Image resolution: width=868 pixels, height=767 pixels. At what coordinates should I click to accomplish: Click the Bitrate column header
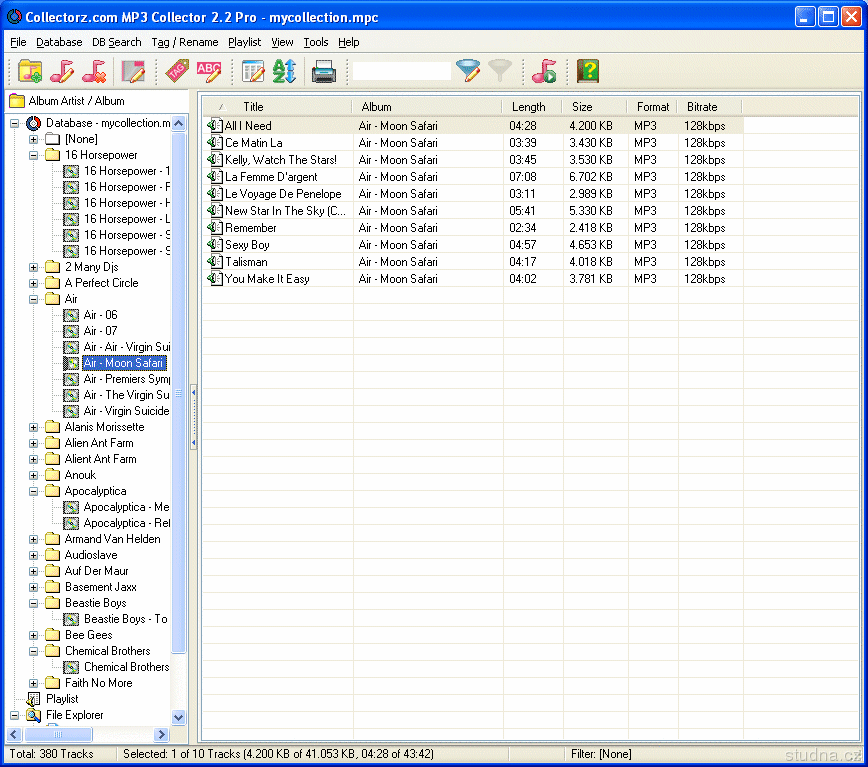point(702,107)
